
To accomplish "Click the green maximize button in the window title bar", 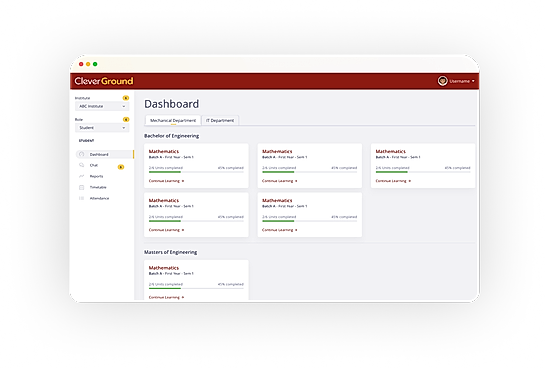I will [95, 64].
